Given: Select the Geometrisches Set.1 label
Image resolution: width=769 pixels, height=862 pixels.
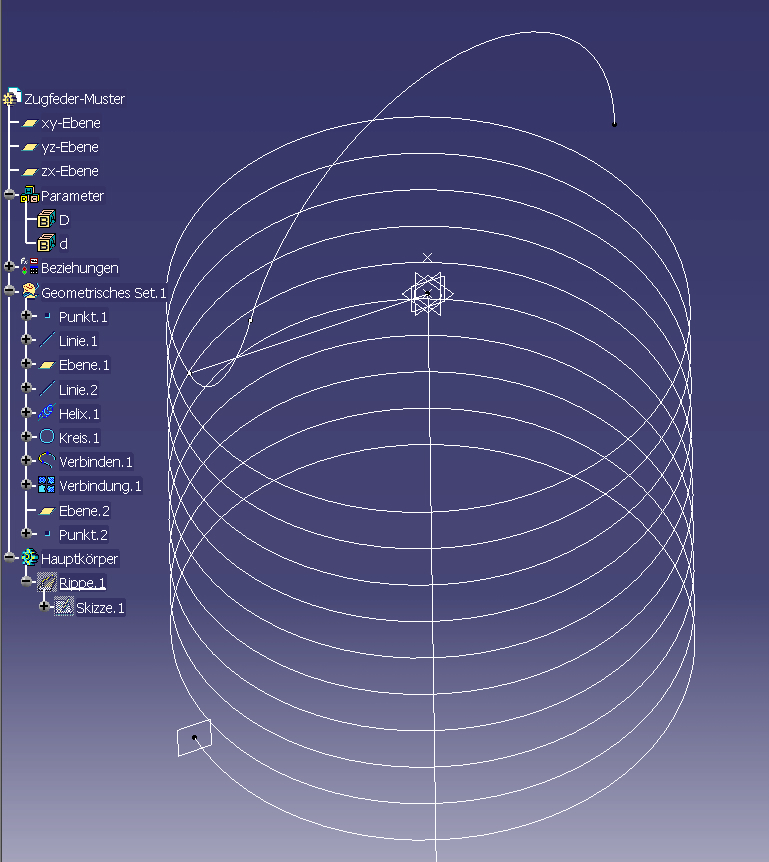Looking at the screenshot, I should point(103,293).
